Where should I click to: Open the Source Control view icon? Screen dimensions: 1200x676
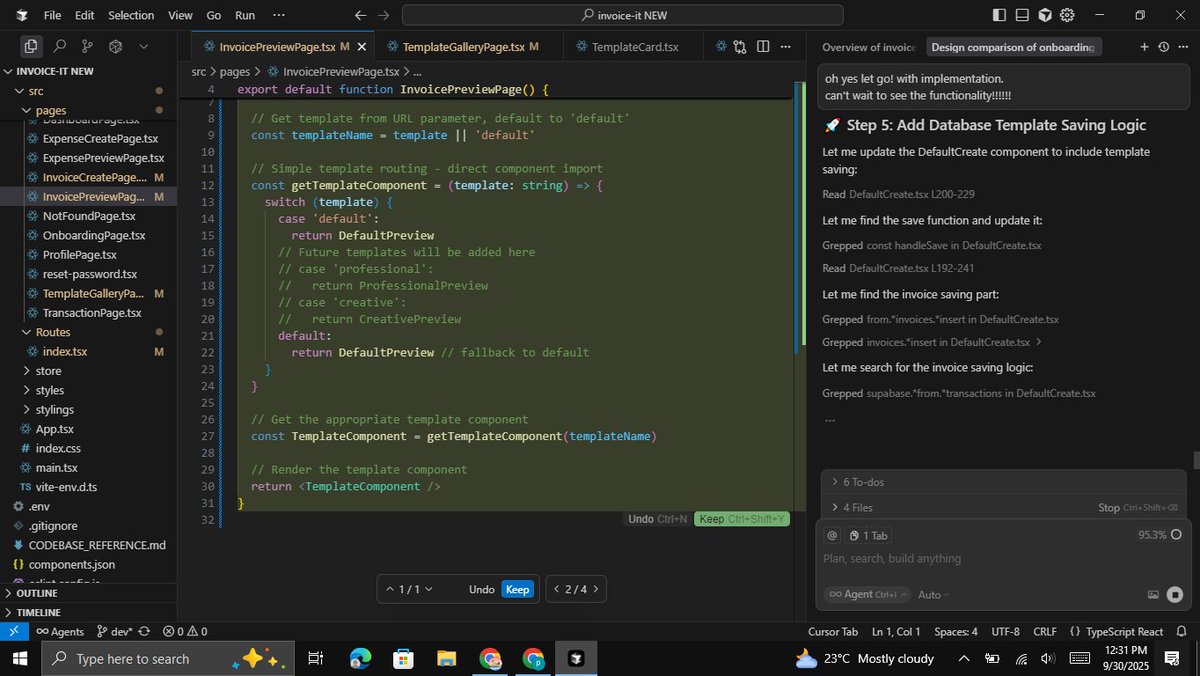87,46
